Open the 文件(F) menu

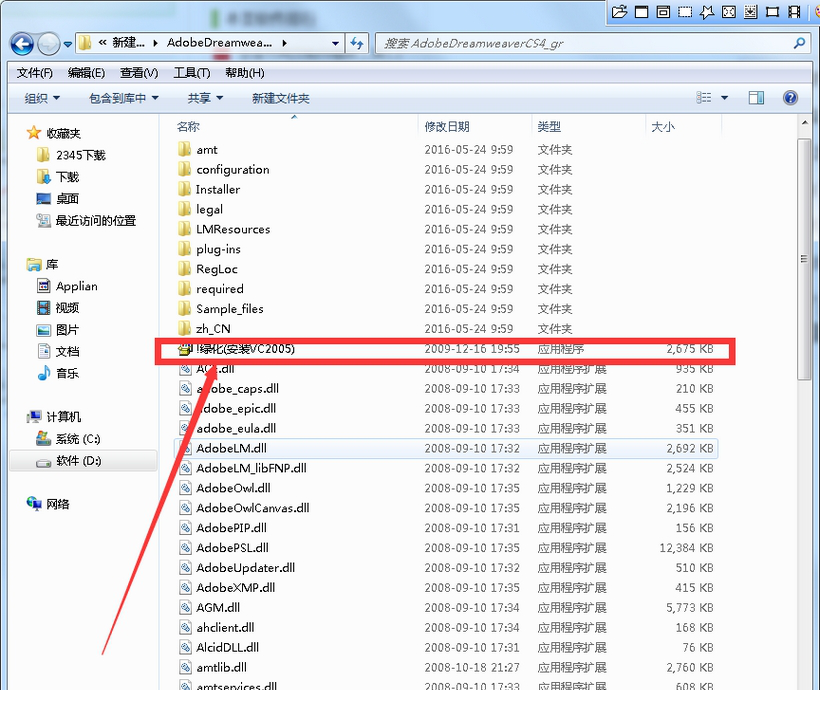(35, 73)
